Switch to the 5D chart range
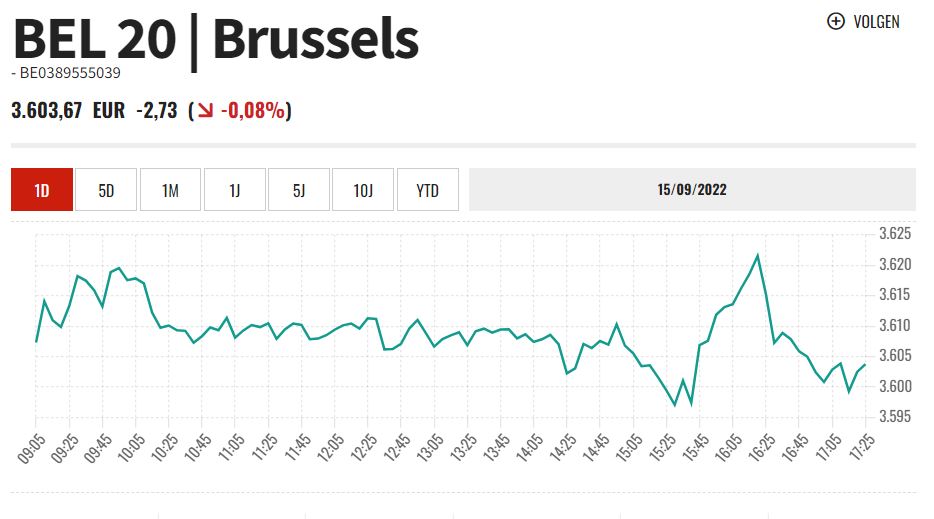 106,190
